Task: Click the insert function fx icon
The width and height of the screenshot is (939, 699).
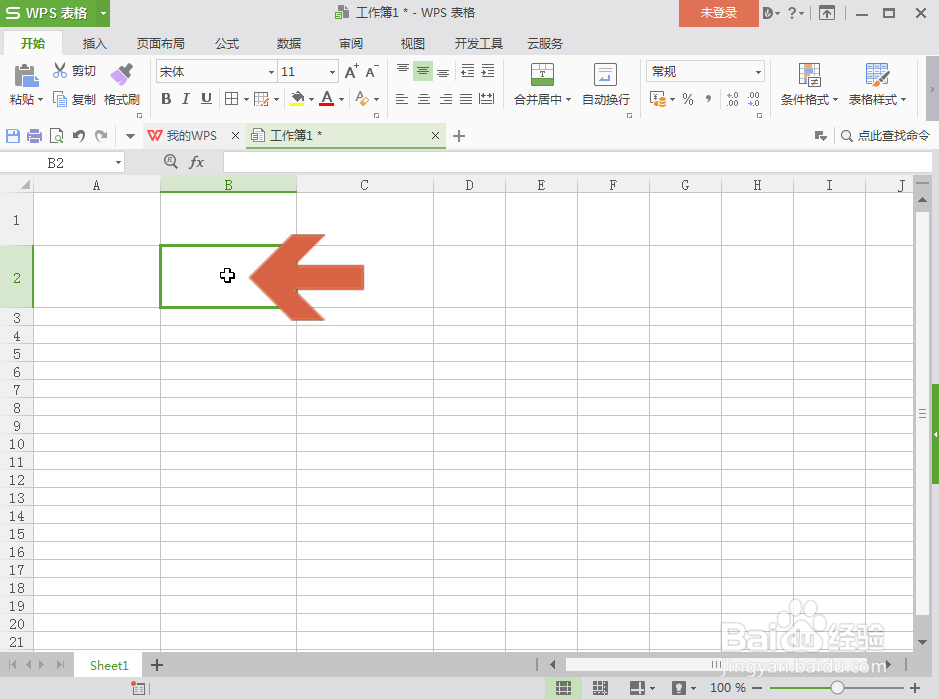Action: click(x=196, y=162)
